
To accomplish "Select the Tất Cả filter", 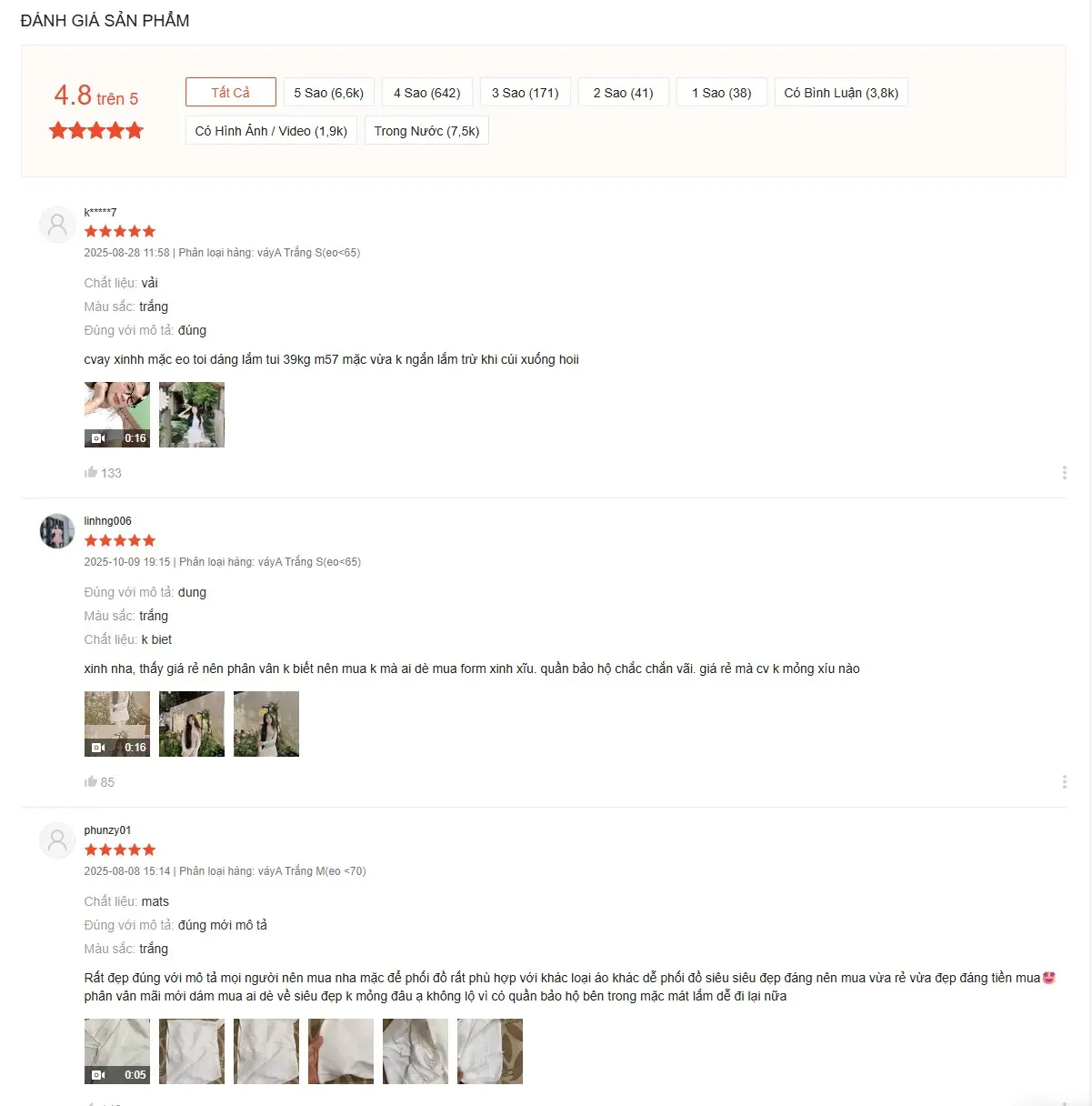I will pos(231,92).
